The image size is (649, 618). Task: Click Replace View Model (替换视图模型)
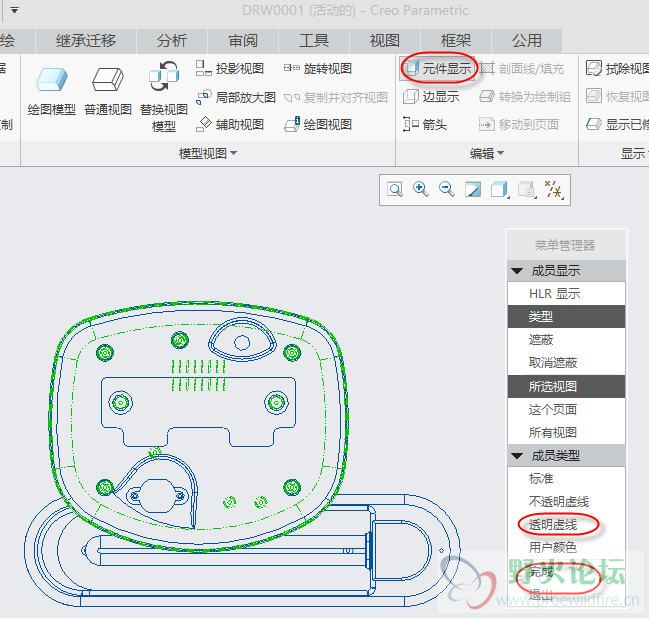164,97
